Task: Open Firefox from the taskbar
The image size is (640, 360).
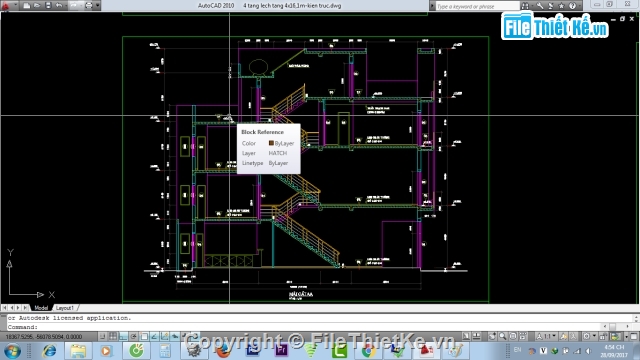Action: pyautogui.click(x=223, y=351)
